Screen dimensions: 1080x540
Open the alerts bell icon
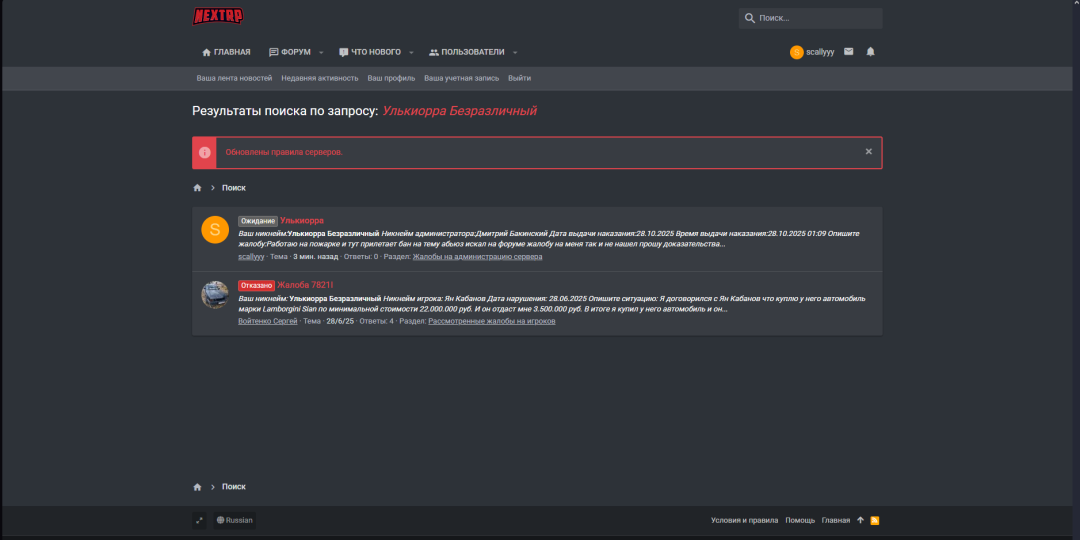pos(870,52)
